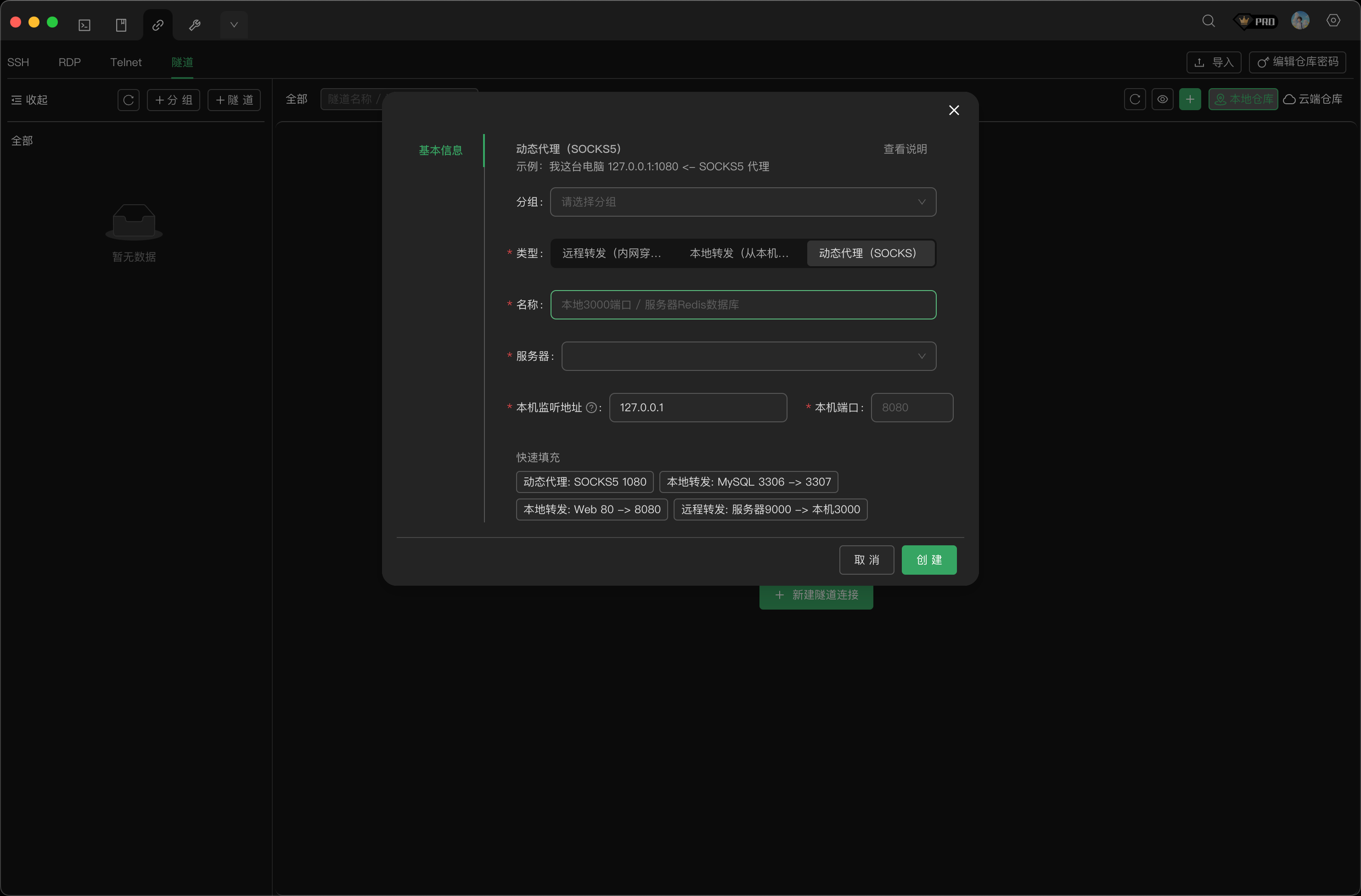Select 本地转发 tunnel type
1361x896 pixels.
coord(739,253)
